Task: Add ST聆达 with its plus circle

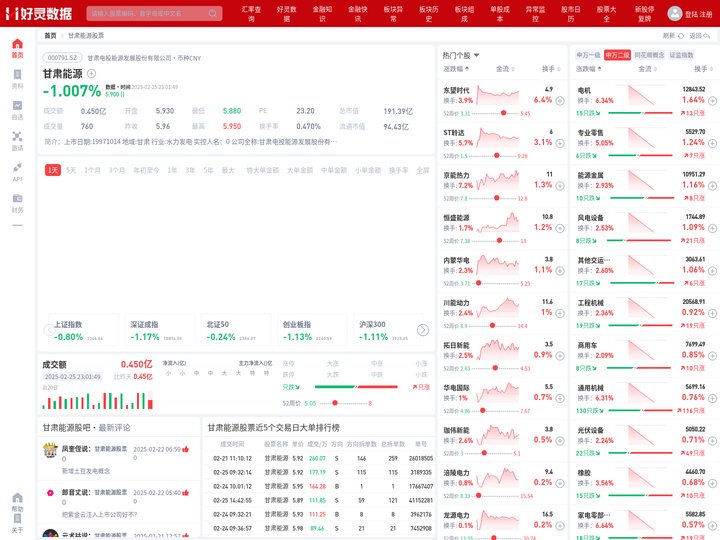Action: point(560,143)
